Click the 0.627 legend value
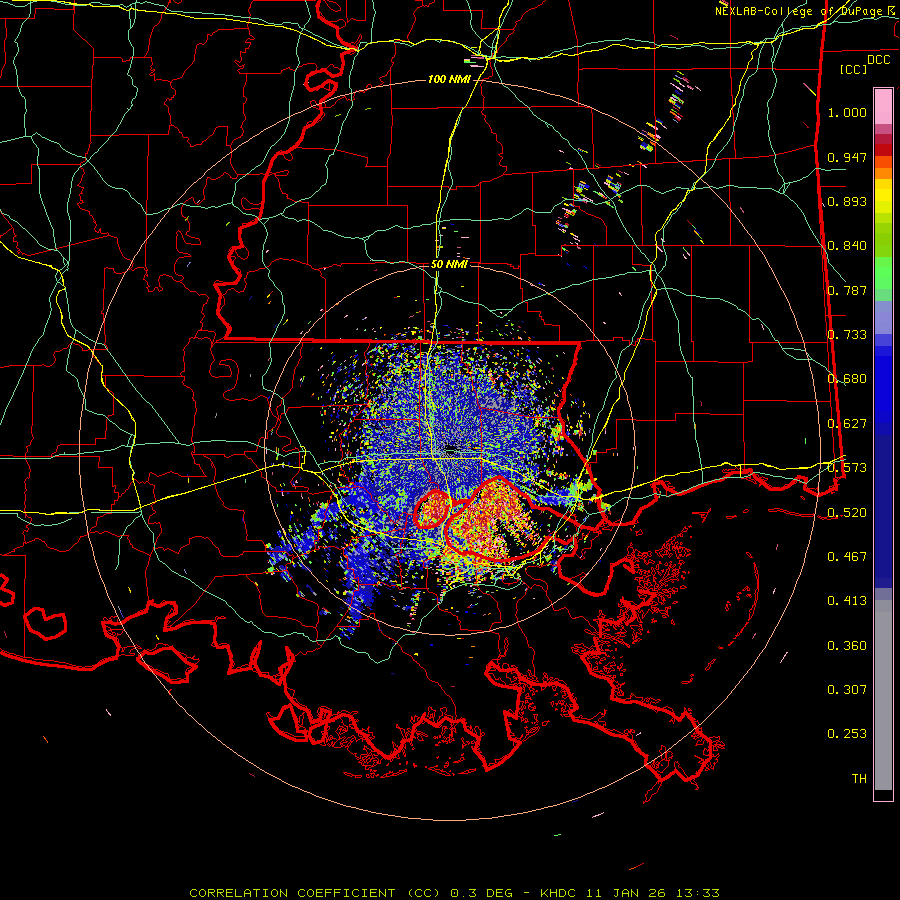 847,424
